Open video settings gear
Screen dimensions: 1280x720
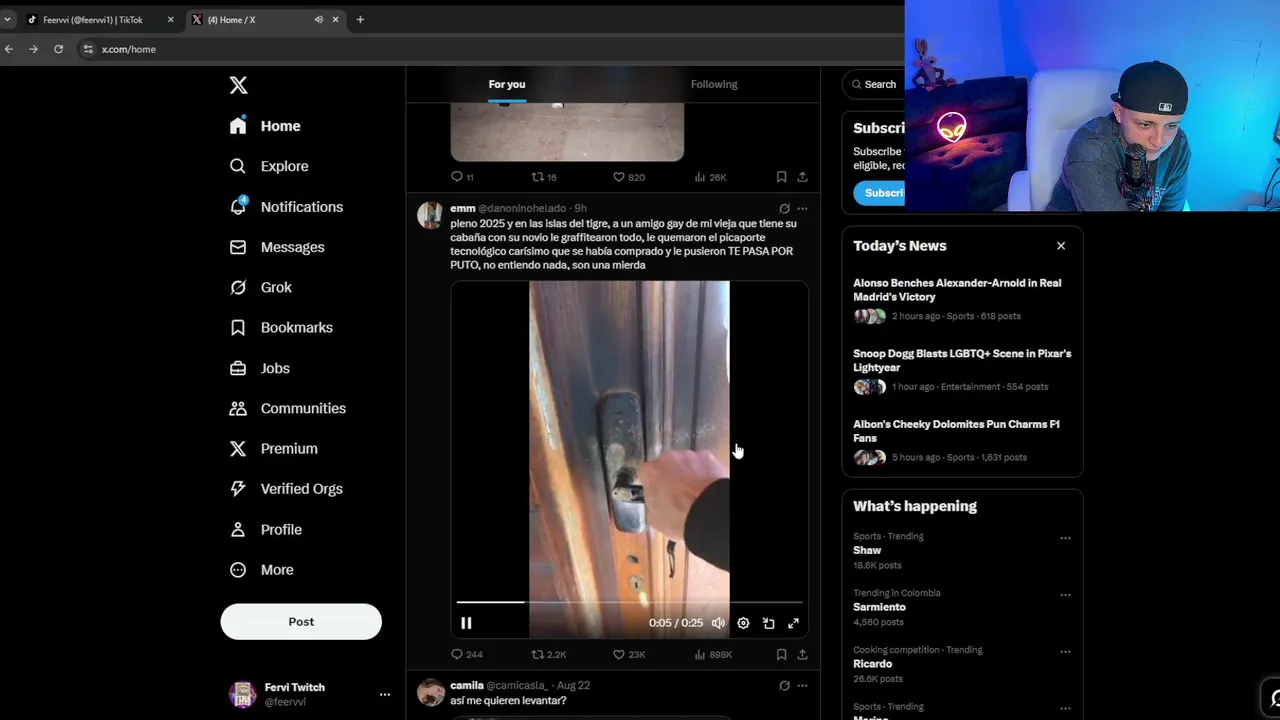(x=743, y=623)
